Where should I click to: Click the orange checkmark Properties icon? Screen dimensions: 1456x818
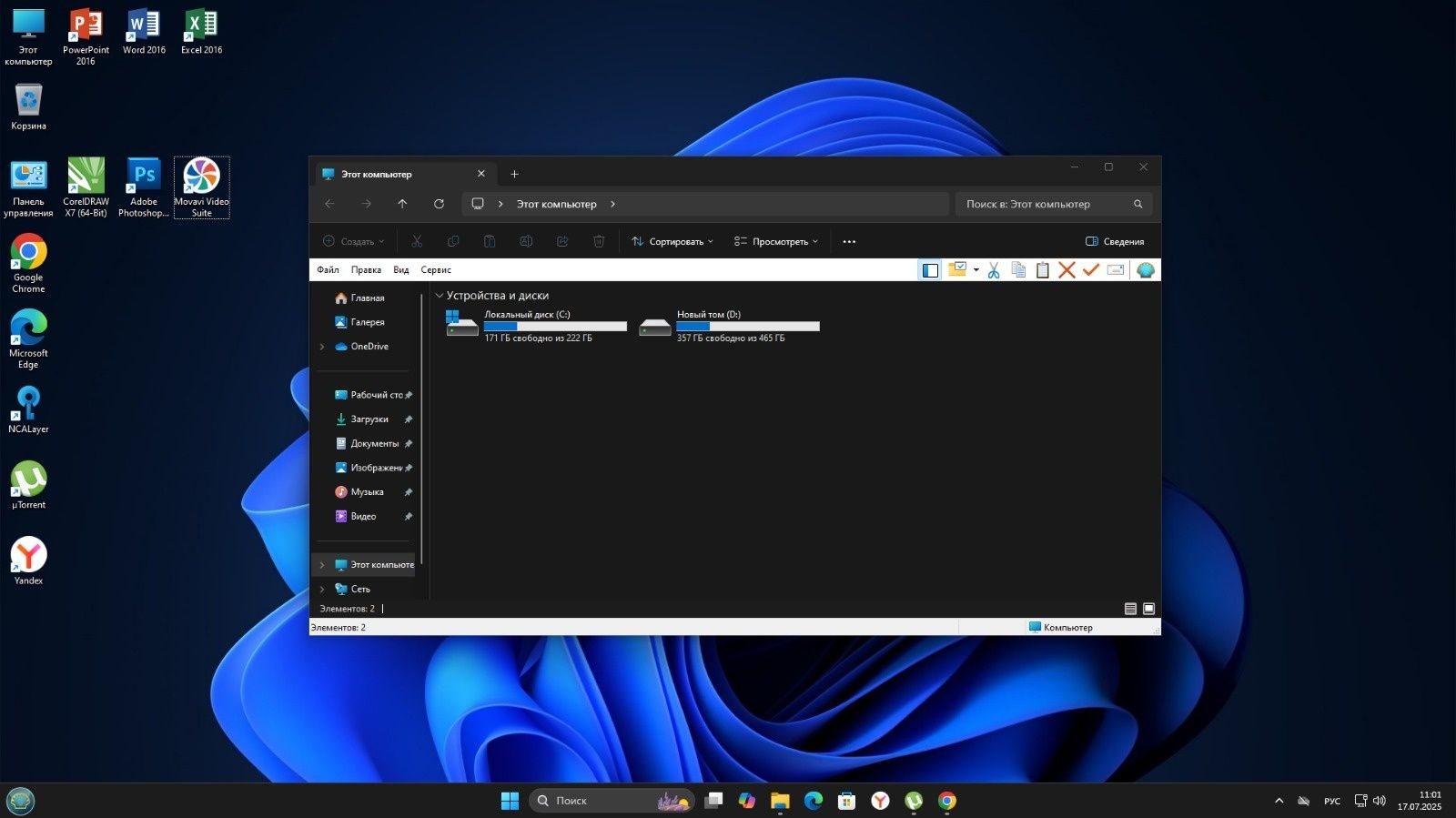1091,270
